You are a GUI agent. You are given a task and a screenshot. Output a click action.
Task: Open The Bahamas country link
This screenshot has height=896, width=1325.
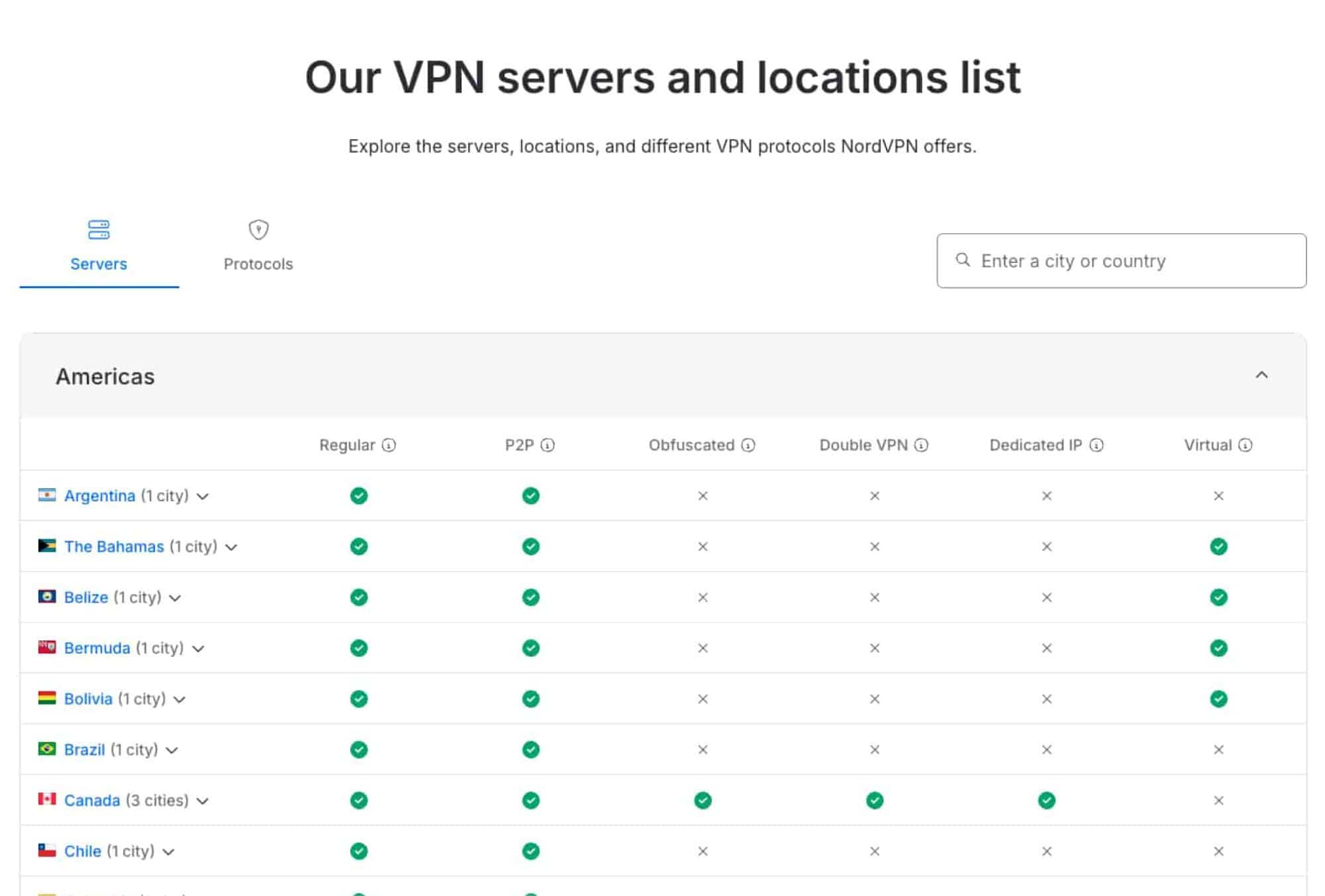pyautogui.click(x=114, y=546)
